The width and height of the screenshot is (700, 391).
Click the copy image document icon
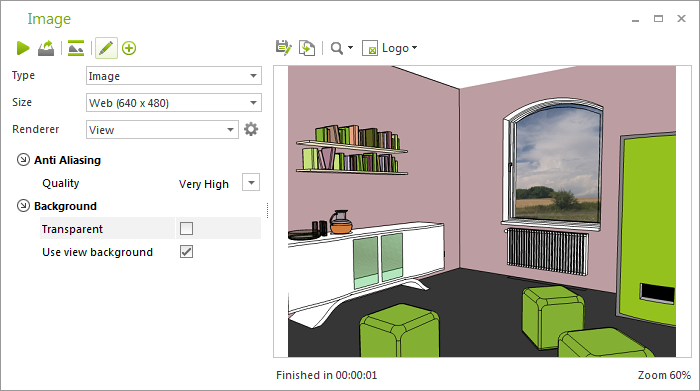point(307,48)
